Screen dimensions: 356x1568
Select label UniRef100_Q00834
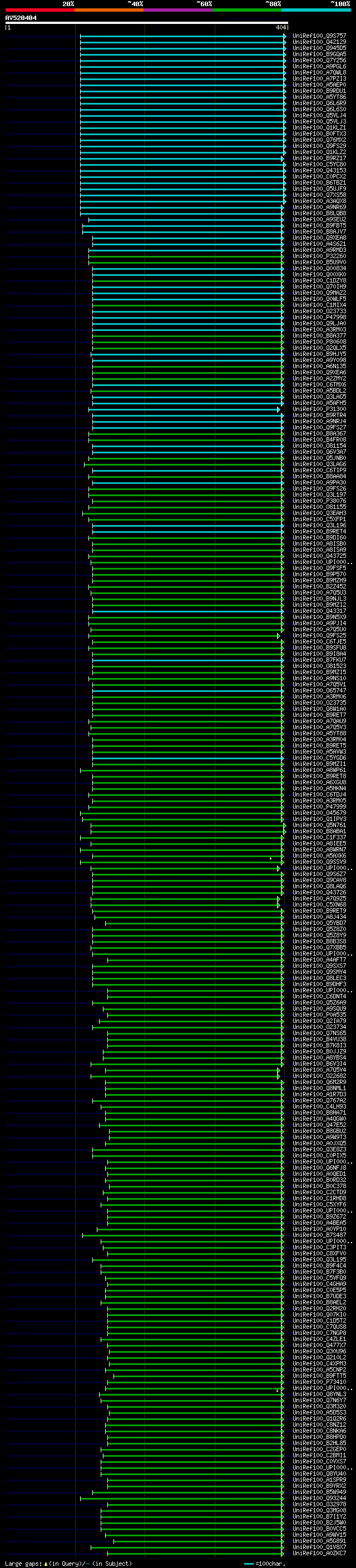pyautogui.click(x=319, y=269)
